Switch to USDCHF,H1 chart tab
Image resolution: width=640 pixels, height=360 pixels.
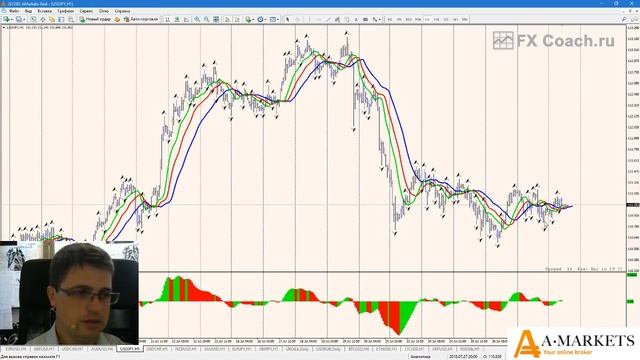(x=157, y=349)
